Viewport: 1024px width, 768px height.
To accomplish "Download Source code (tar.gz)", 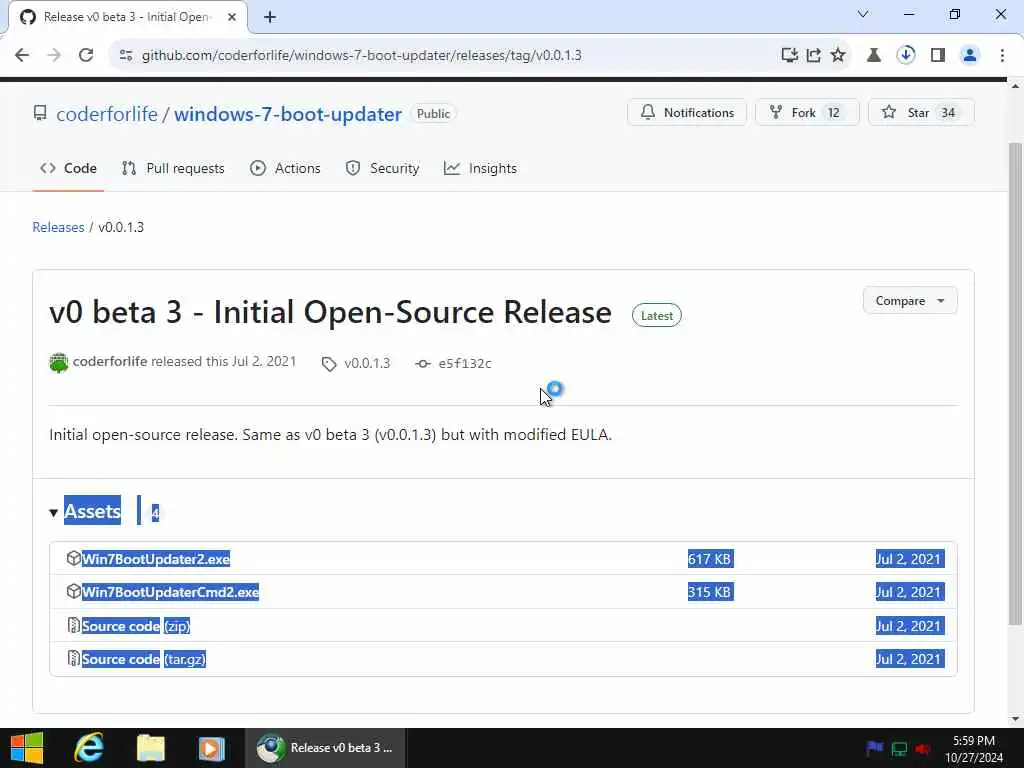I will click(x=144, y=659).
